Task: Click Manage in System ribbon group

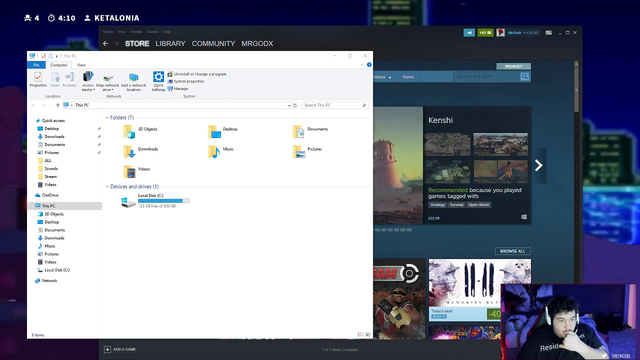Action: click(178, 89)
